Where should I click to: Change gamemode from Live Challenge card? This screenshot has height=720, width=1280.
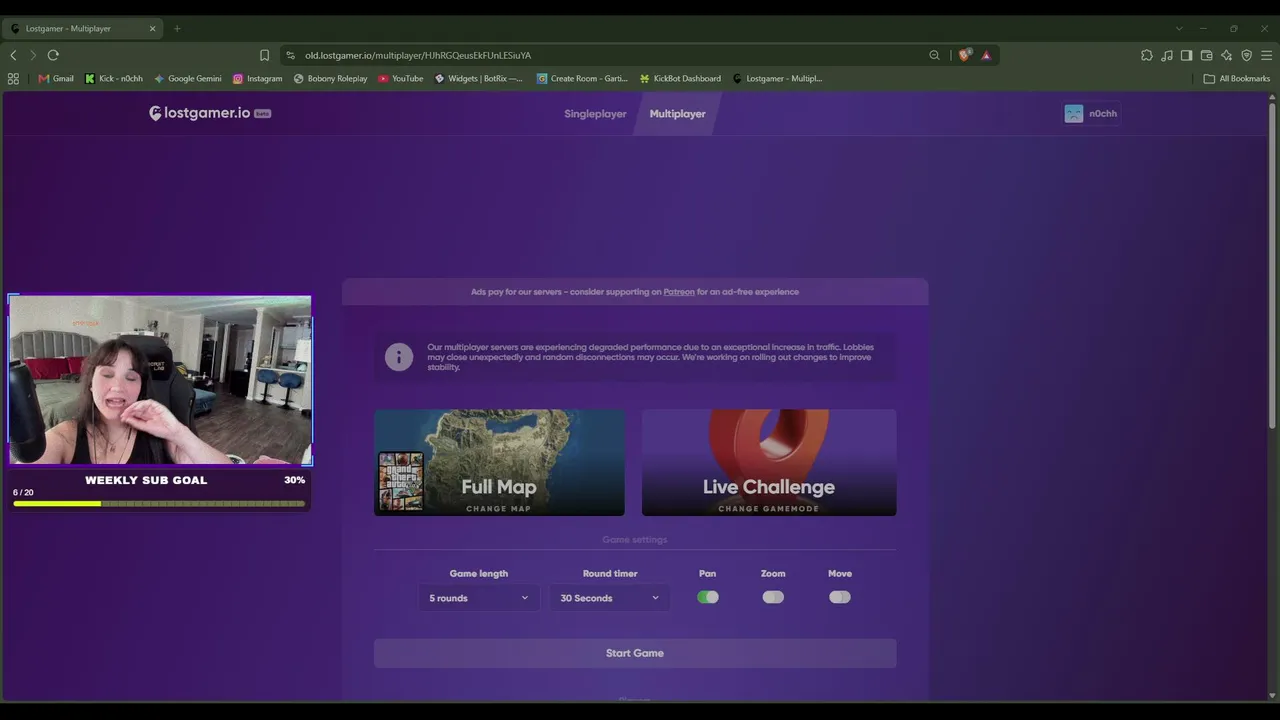(x=769, y=462)
